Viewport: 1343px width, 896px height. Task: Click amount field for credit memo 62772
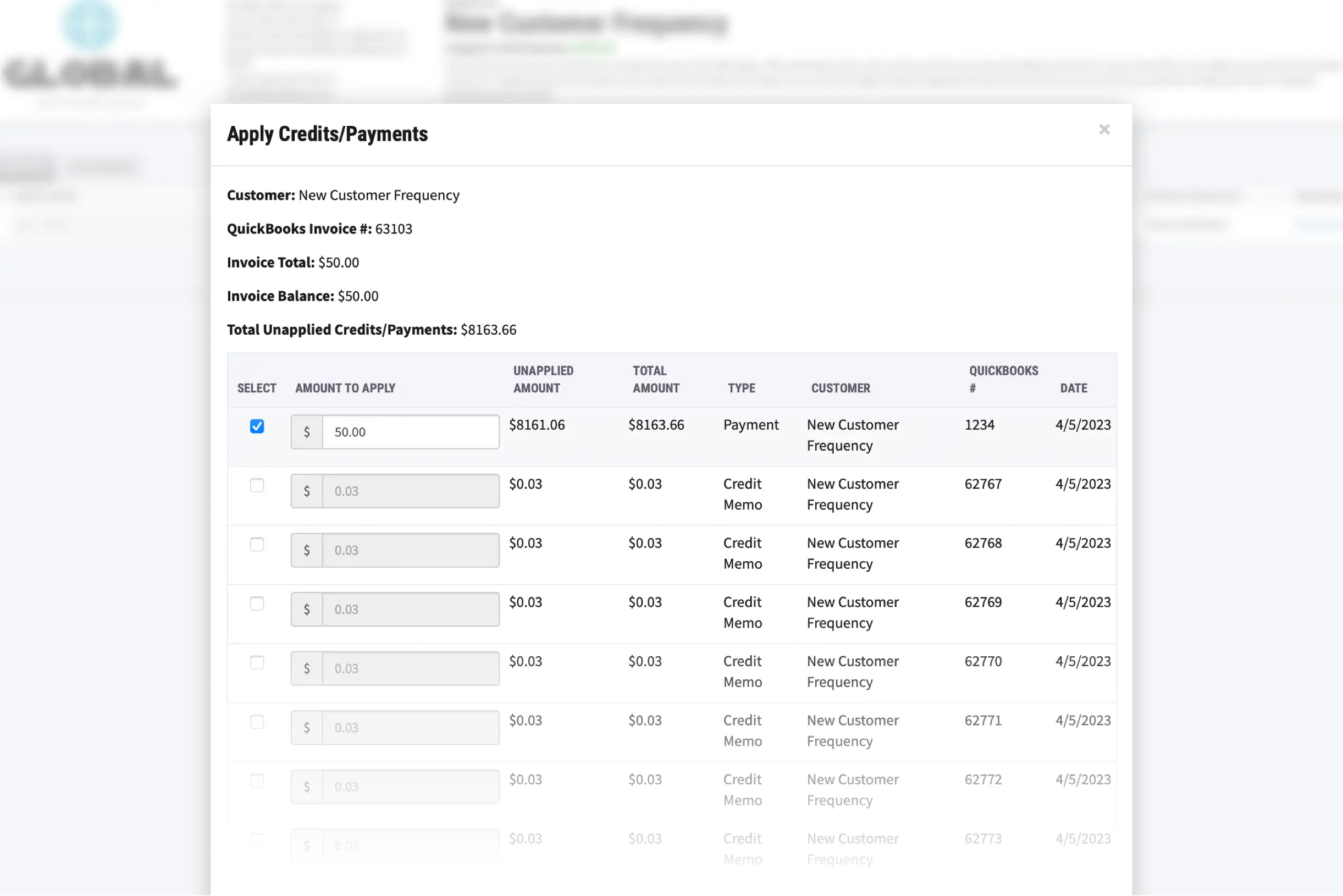pyautogui.click(x=410, y=787)
